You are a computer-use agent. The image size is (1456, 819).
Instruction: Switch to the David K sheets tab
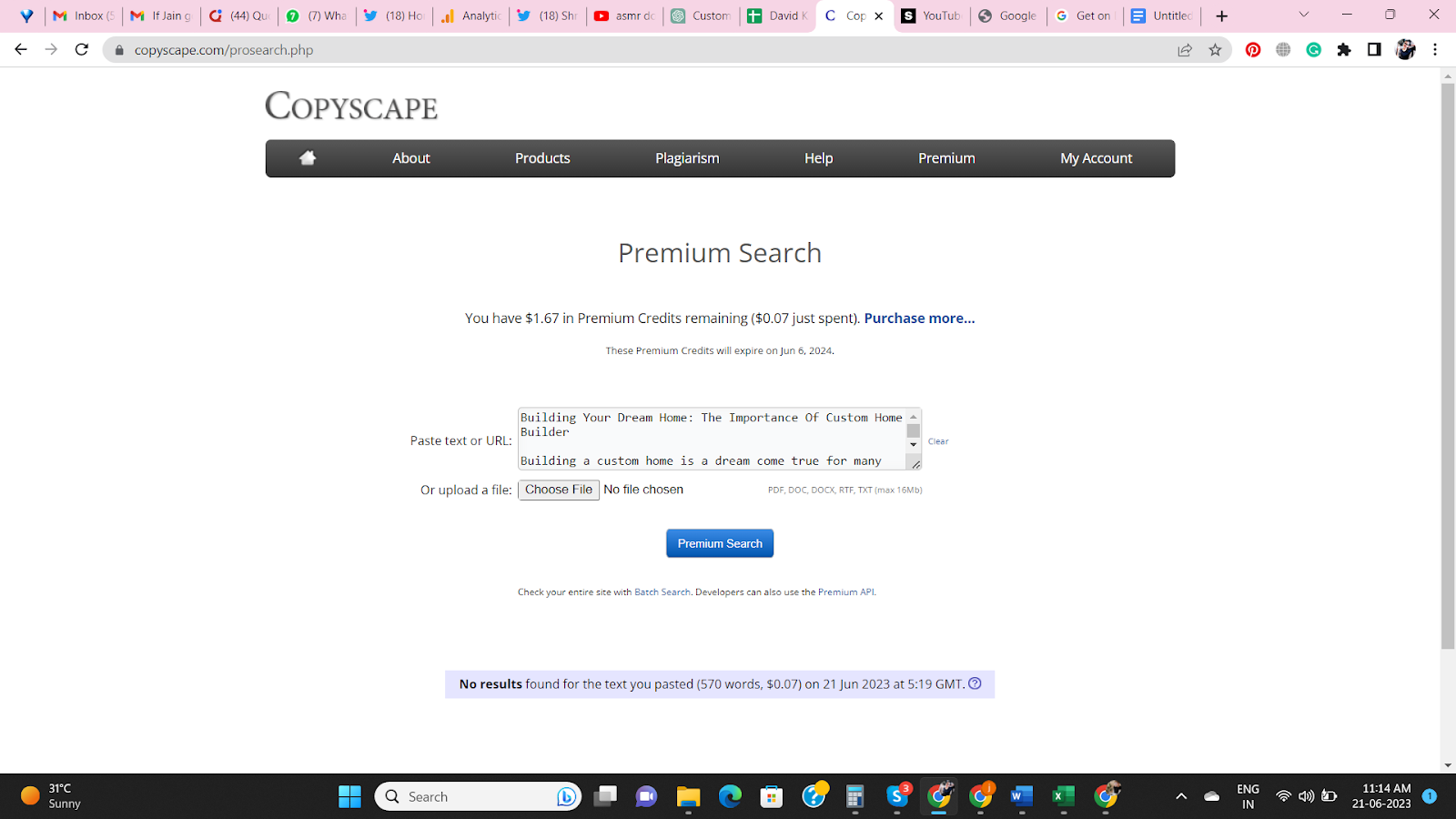click(778, 15)
